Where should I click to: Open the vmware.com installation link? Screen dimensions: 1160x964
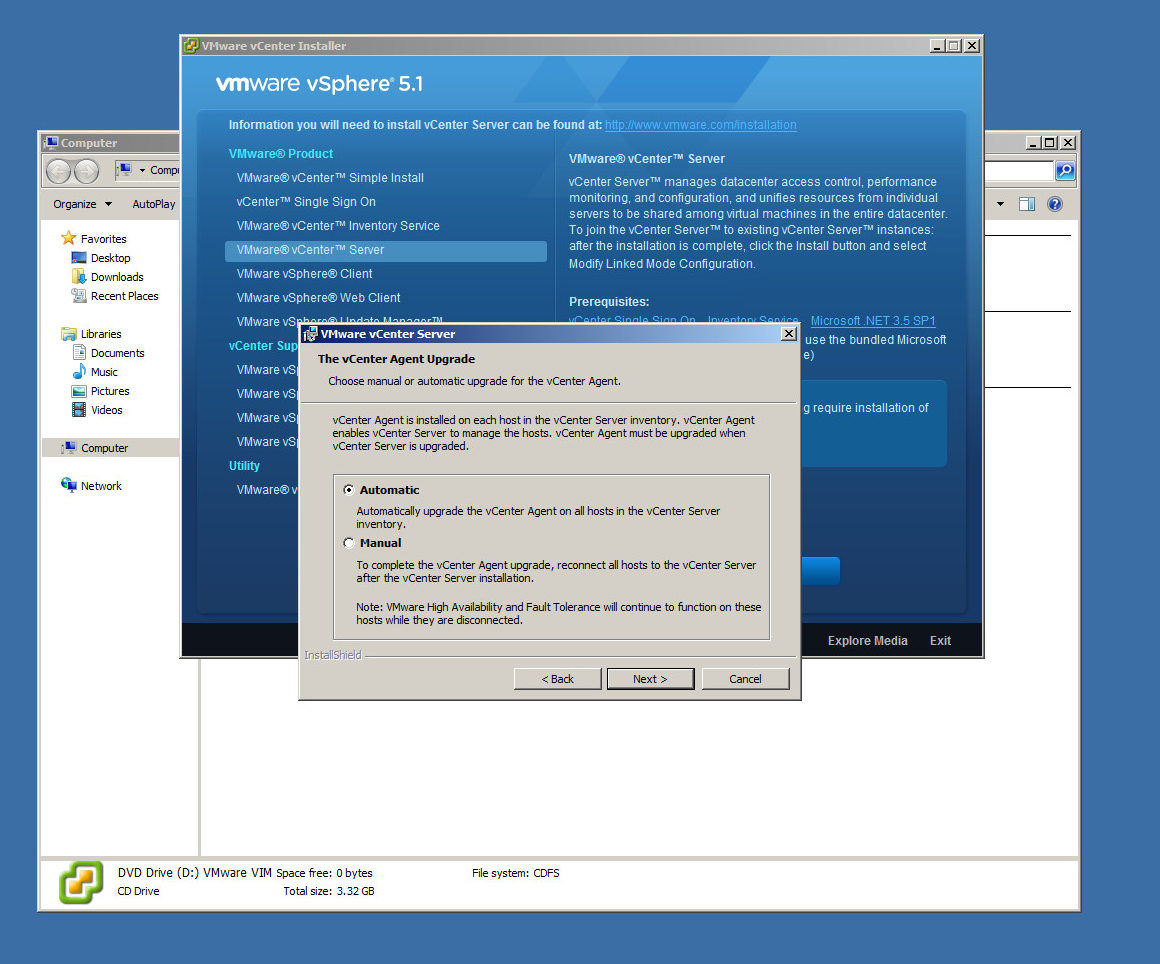700,125
